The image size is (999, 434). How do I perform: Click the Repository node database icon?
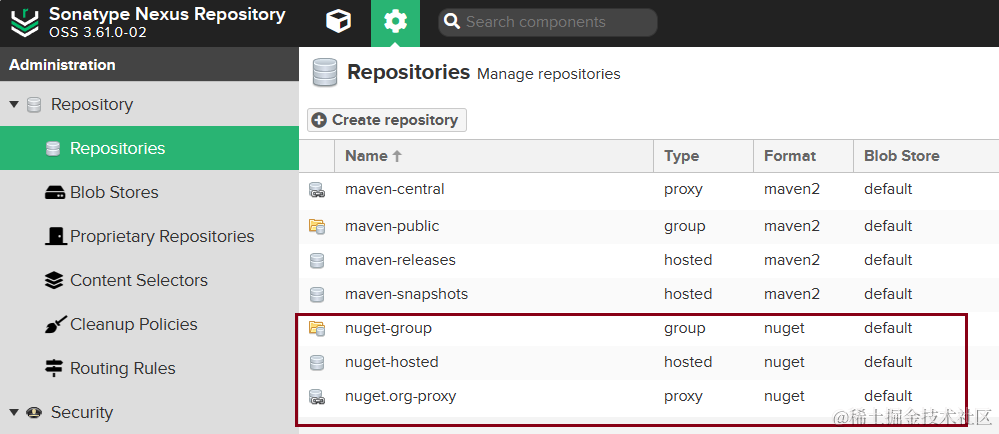tap(34, 105)
